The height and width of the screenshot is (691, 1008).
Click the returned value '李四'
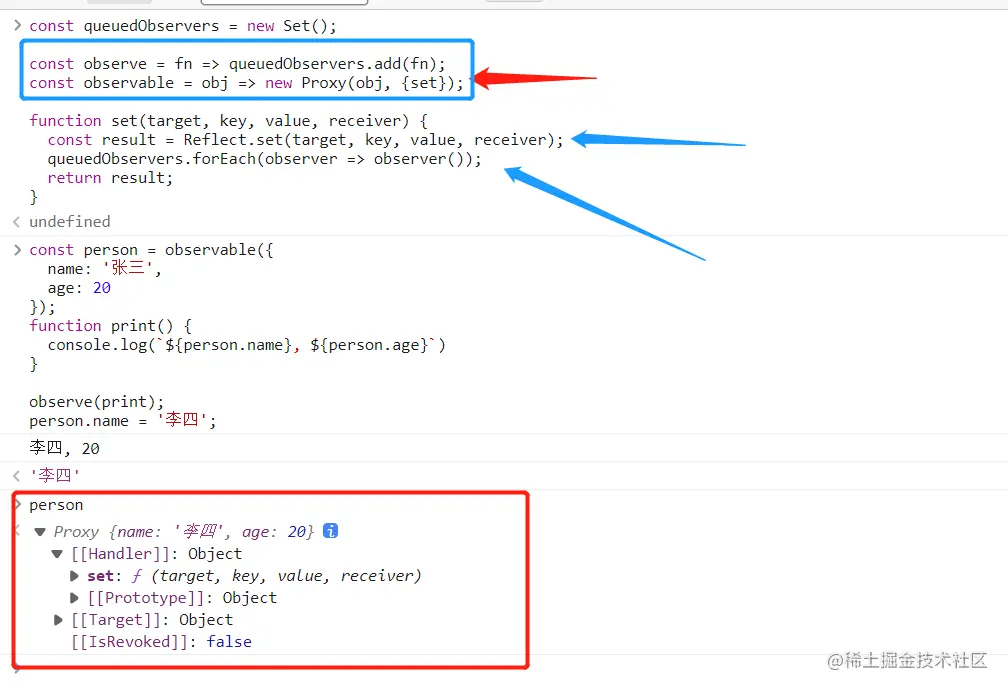pyautogui.click(x=55, y=475)
